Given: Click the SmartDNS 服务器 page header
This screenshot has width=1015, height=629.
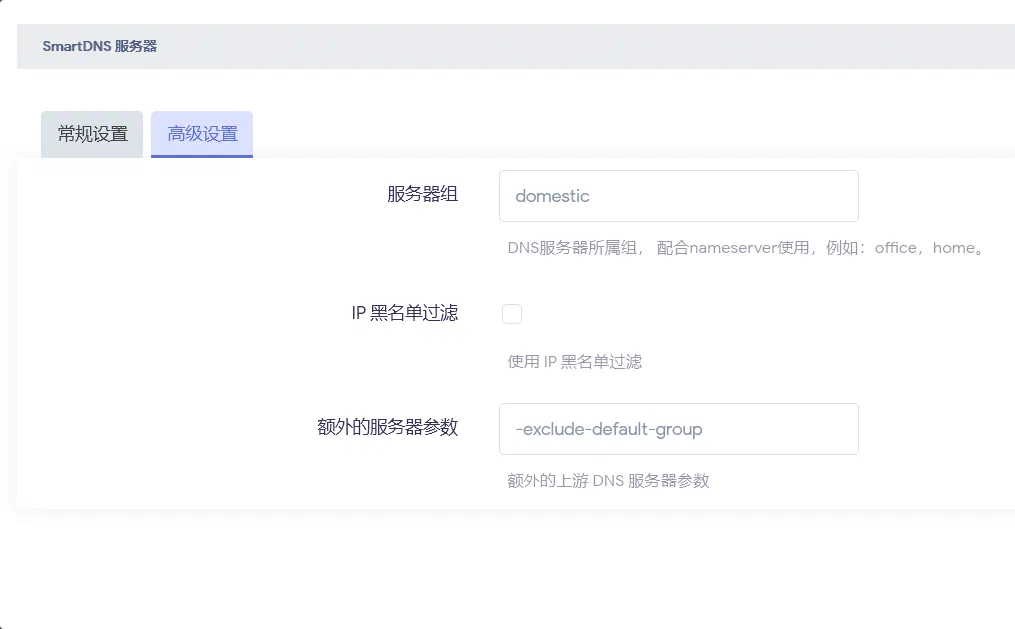Looking at the screenshot, I should pos(99,45).
